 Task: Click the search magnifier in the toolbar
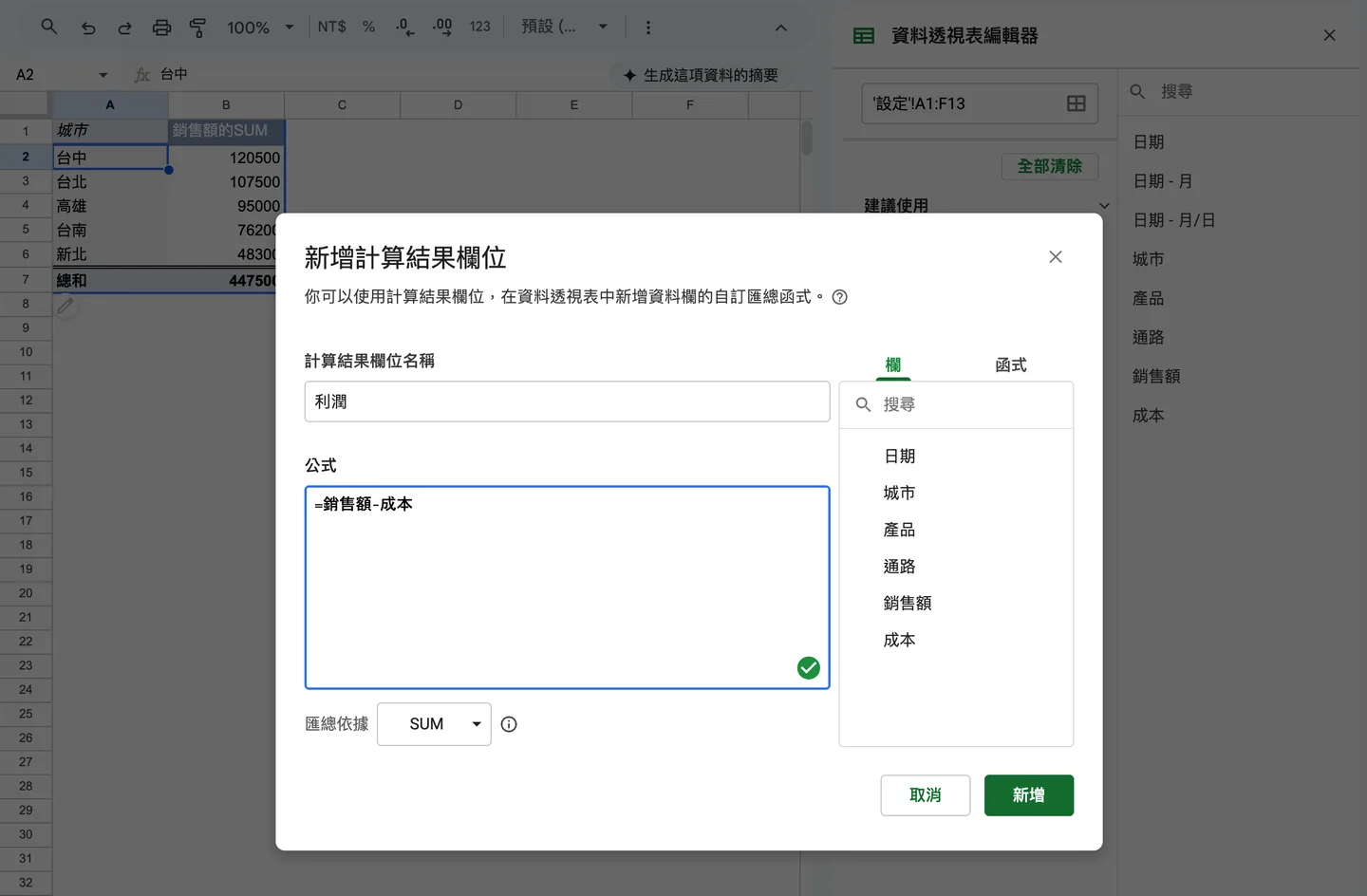pos(49,27)
